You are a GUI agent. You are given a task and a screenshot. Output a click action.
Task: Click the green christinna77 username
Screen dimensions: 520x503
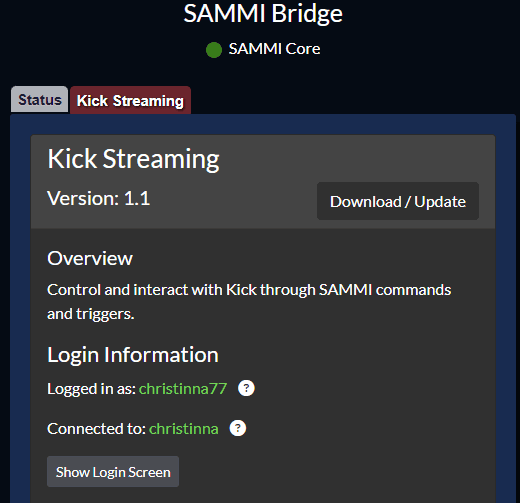183,389
